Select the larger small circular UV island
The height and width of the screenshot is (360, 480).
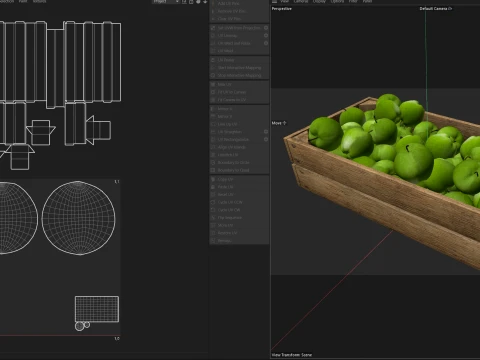[79, 326]
